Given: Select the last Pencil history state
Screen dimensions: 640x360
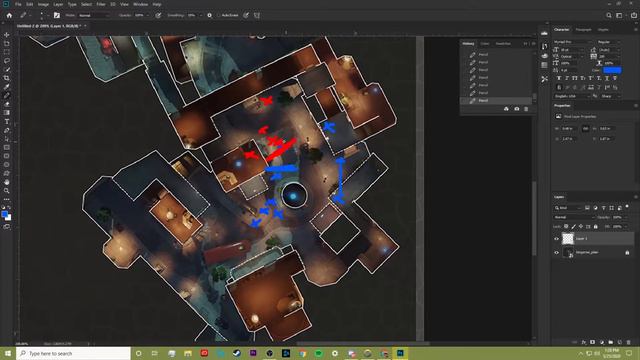Looking at the screenshot, I should click(496, 100).
